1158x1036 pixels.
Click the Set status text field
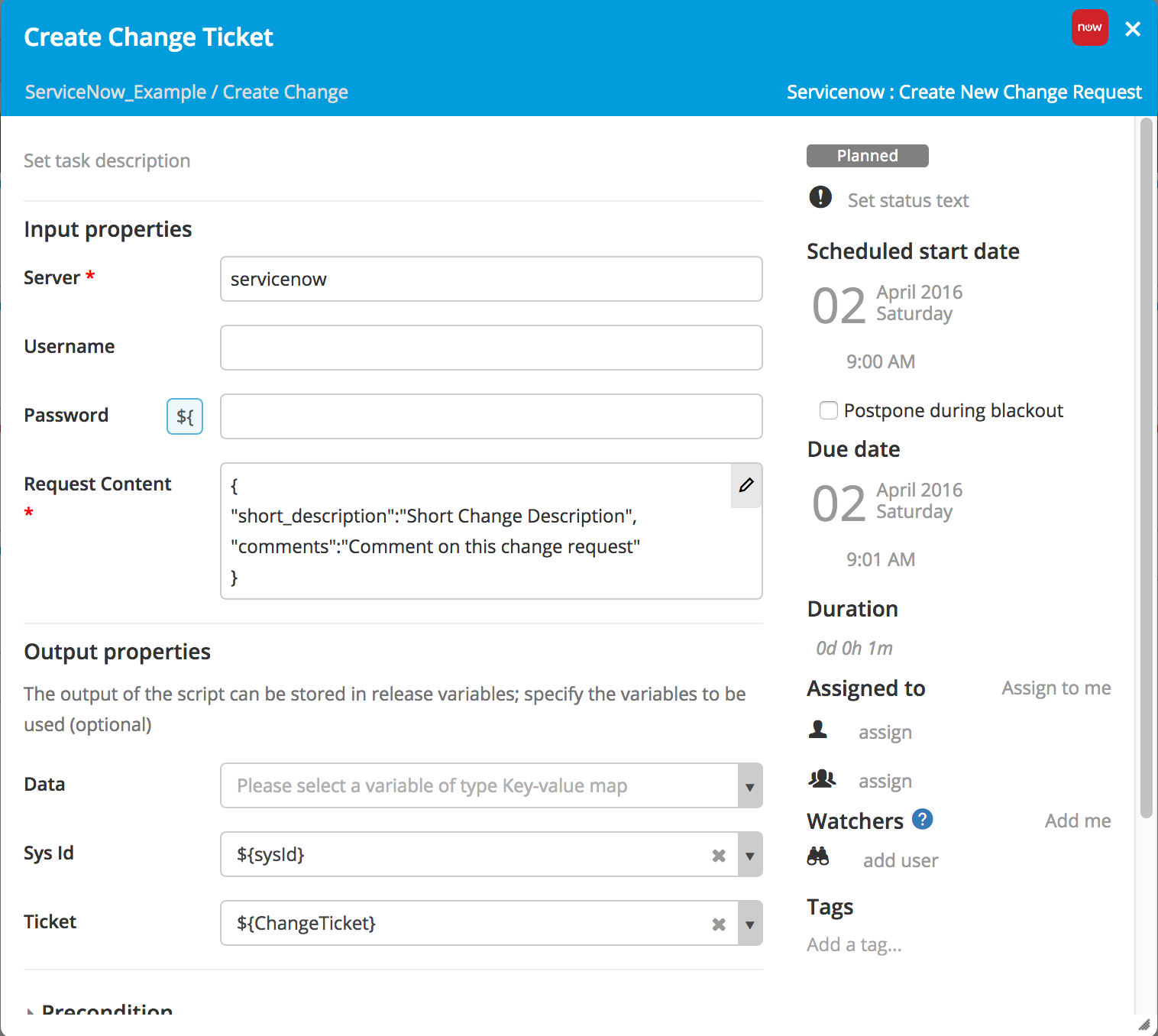[908, 200]
